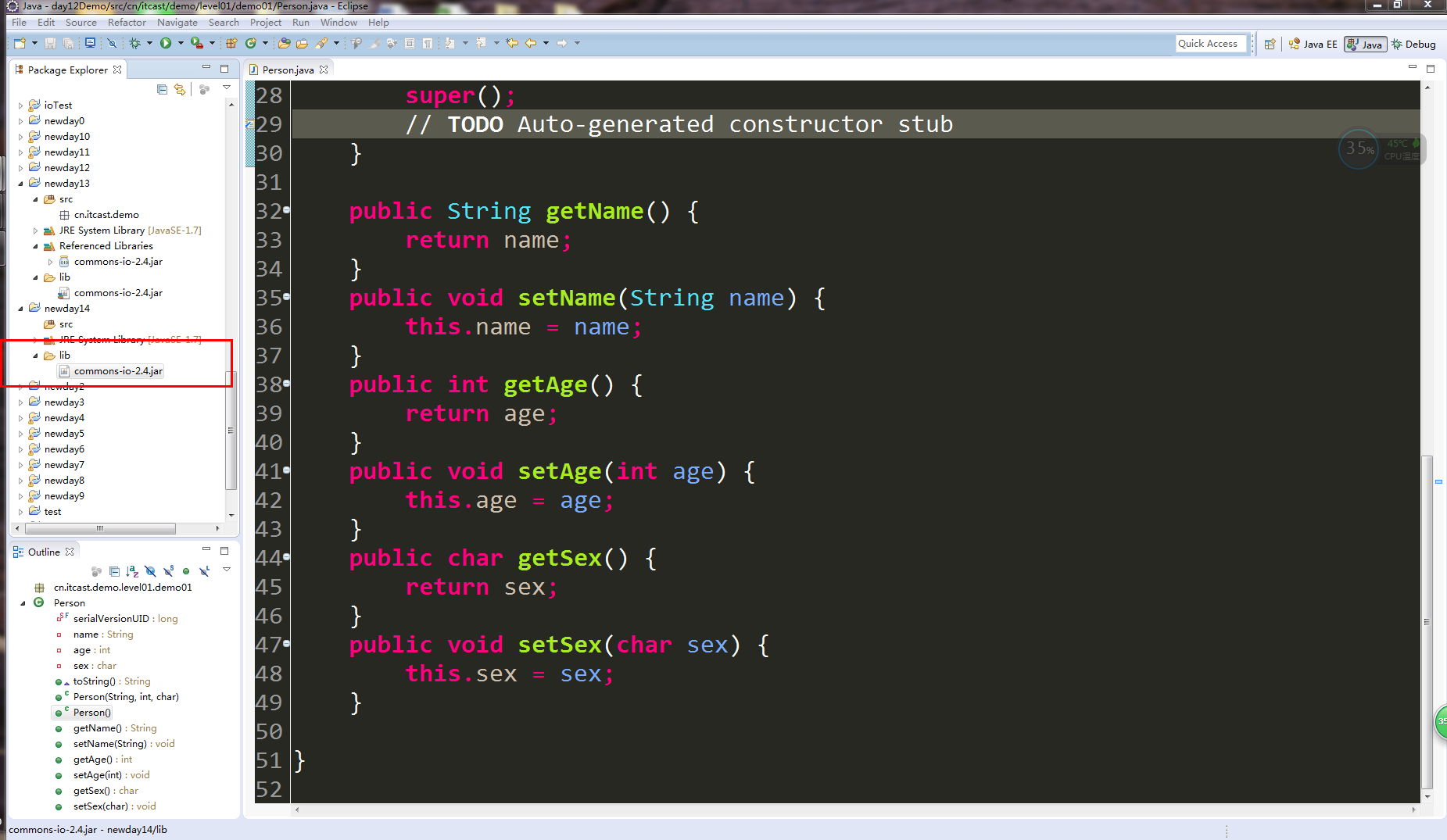This screenshot has width=1447, height=840.
Task: Collapse the newday13 project
Action: 20,183
